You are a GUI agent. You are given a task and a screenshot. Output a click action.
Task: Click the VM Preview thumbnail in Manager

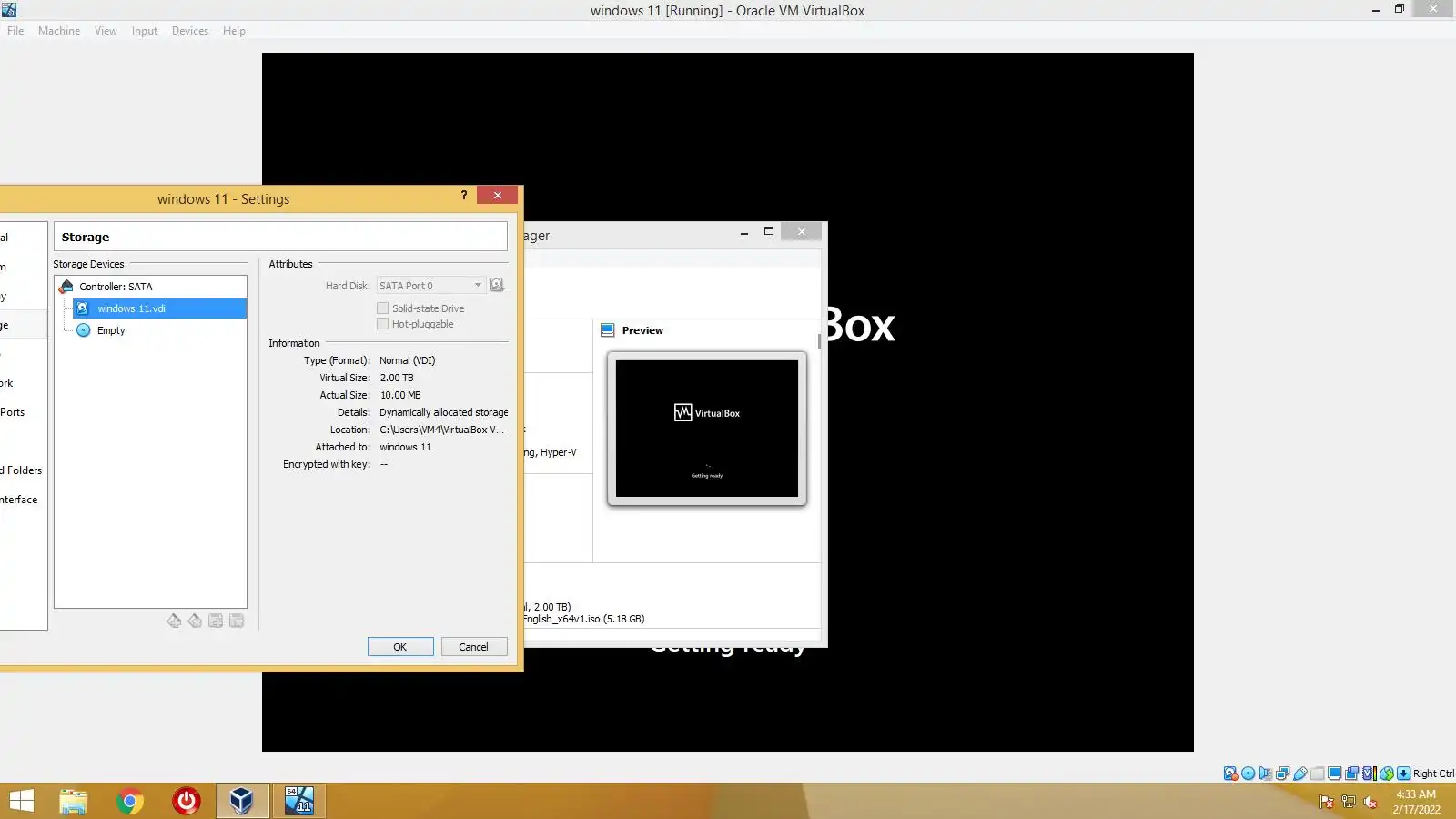coord(707,429)
